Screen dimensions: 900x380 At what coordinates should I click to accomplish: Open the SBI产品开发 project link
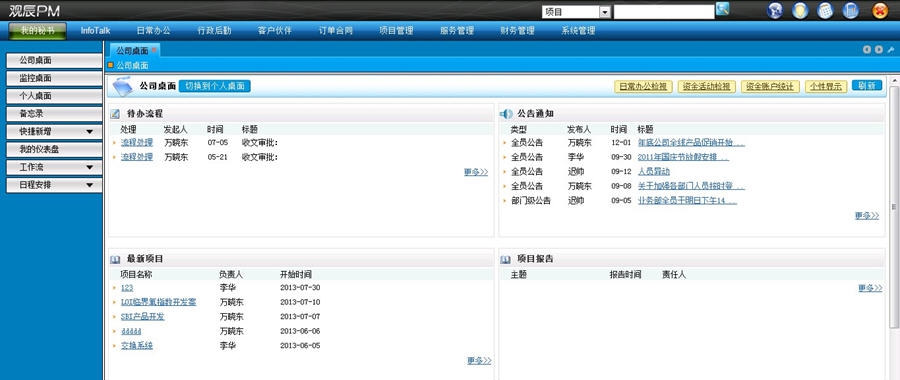pos(142,317)
